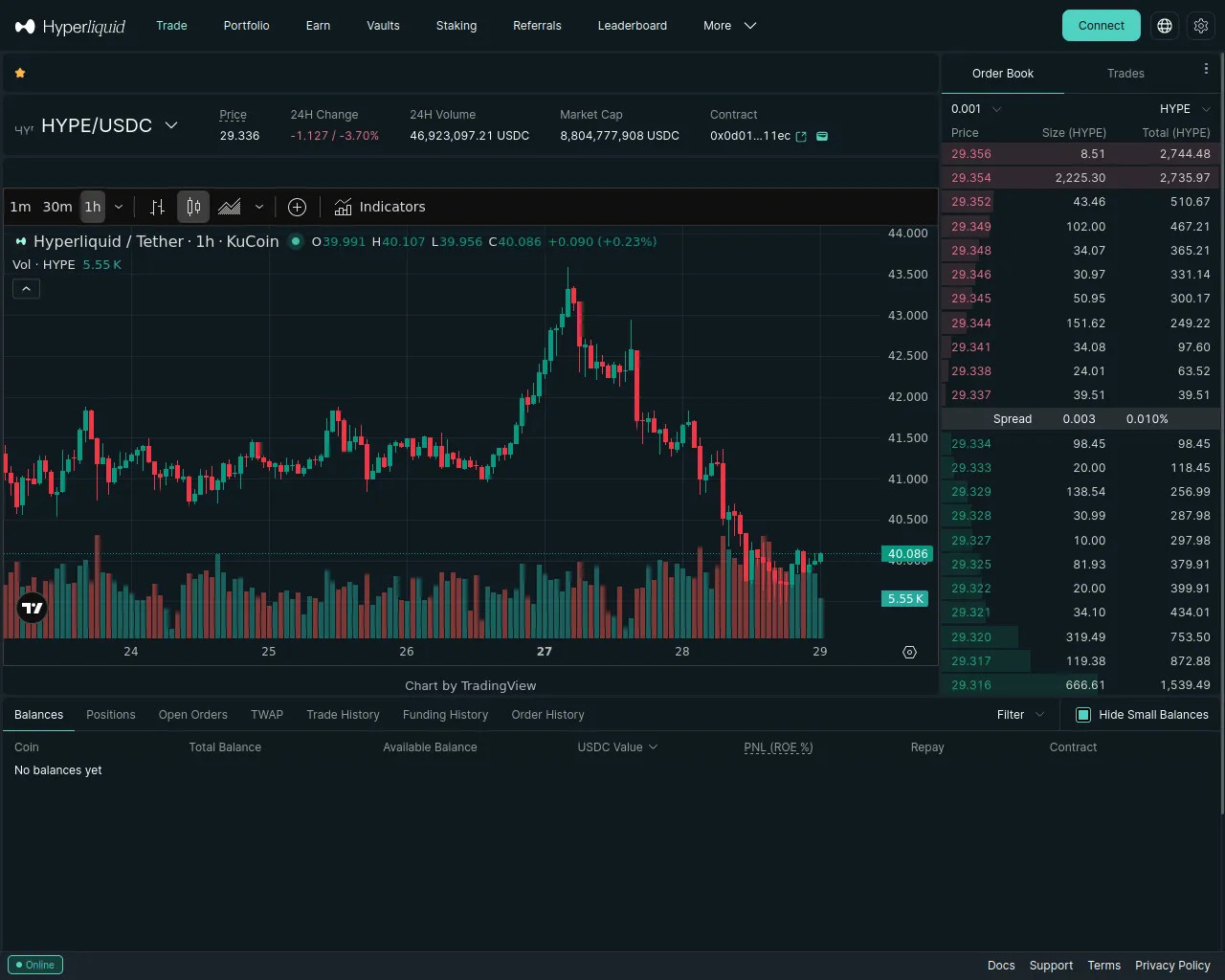Click contract address 0x0d01...11ec
Image resolution: width=1225 pixels, height=980 pixels.
(x=750, y=136)
